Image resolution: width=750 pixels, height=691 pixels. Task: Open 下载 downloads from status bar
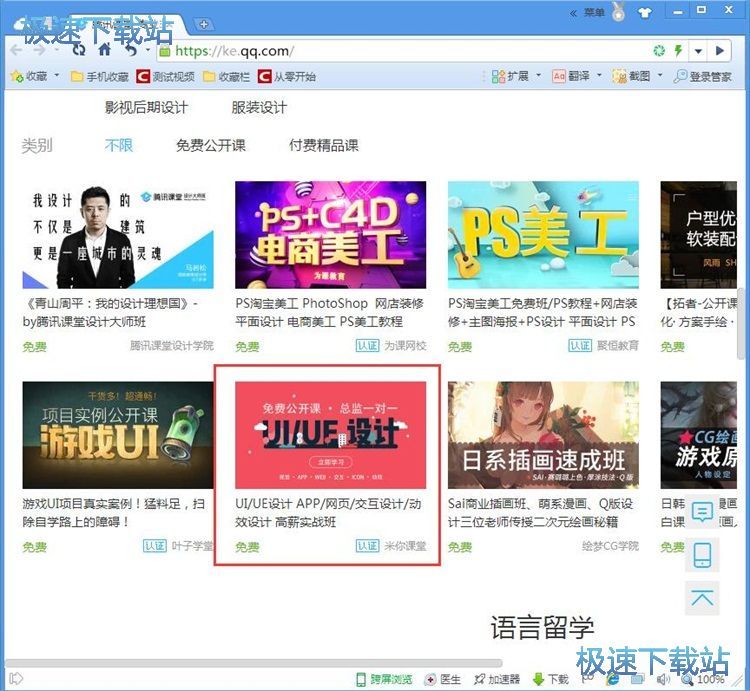[x=551, y=679]
